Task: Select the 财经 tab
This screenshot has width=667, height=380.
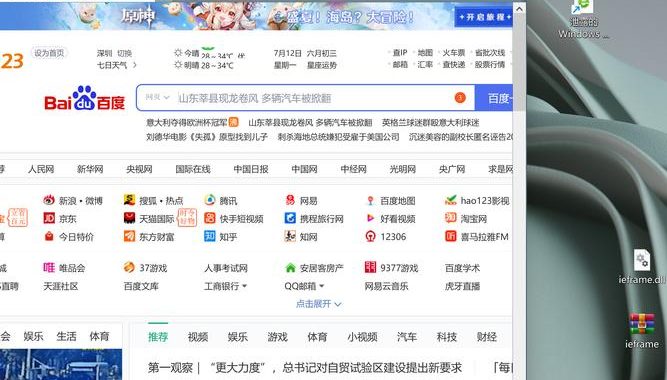Action: point(487,337)
